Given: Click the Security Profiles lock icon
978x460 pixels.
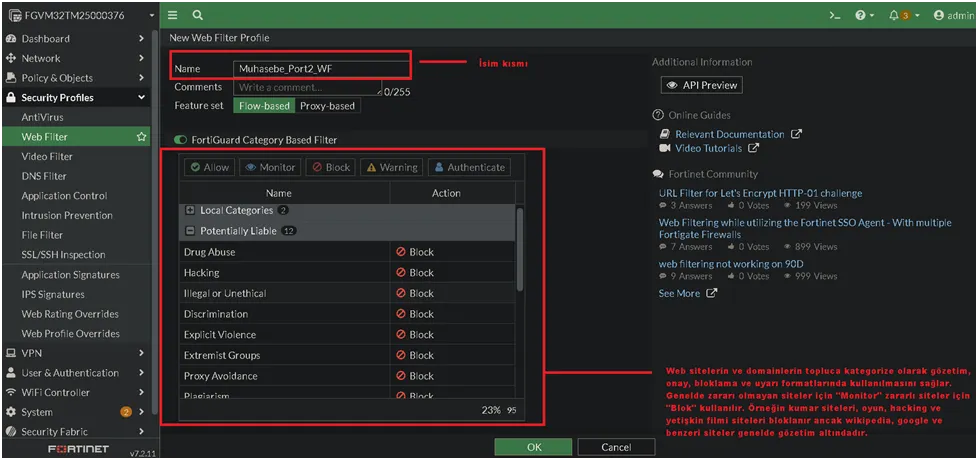Looking at the screenshot, I should 11,98.
